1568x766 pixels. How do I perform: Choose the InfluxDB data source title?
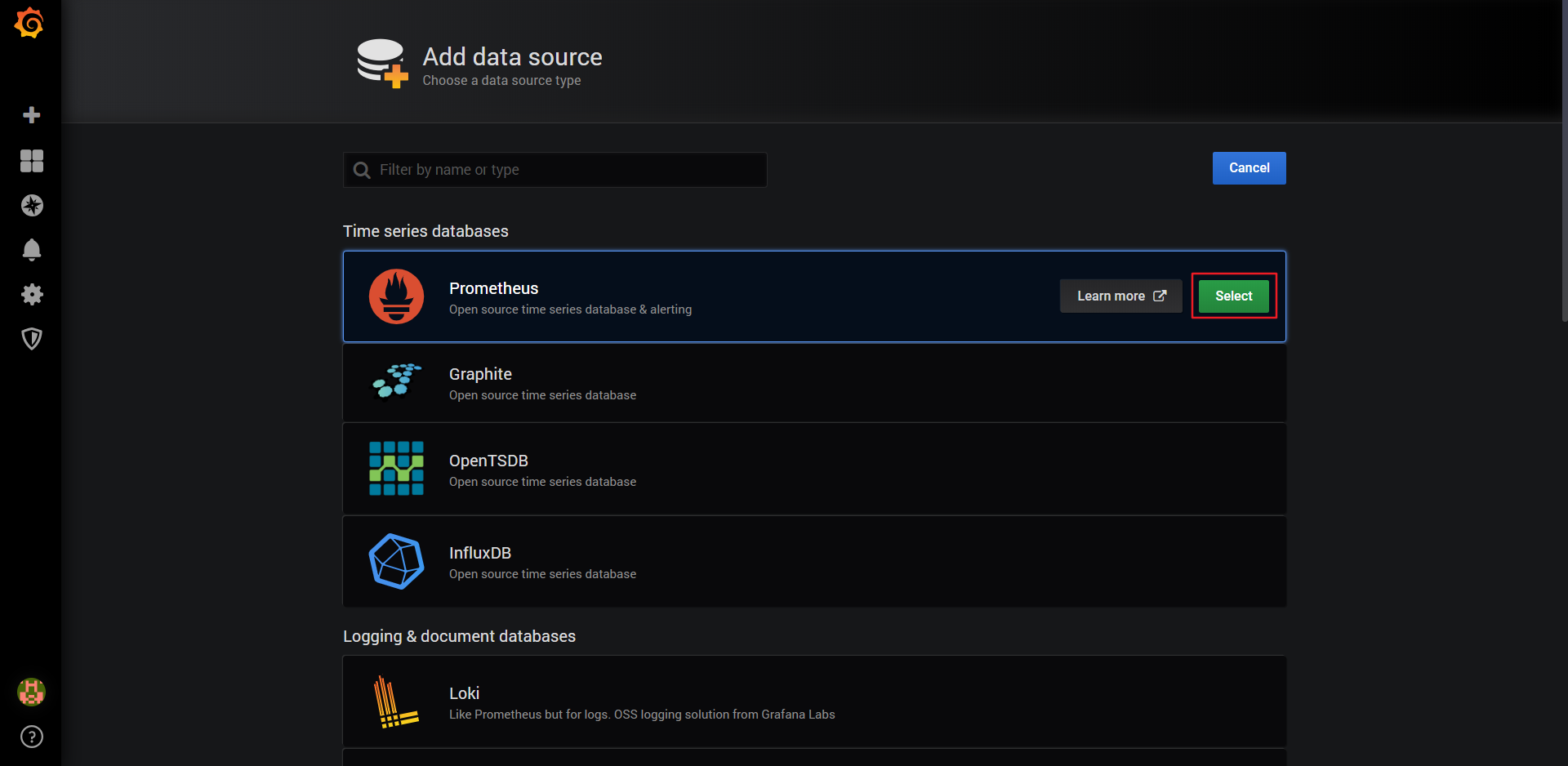click(480, 553)
